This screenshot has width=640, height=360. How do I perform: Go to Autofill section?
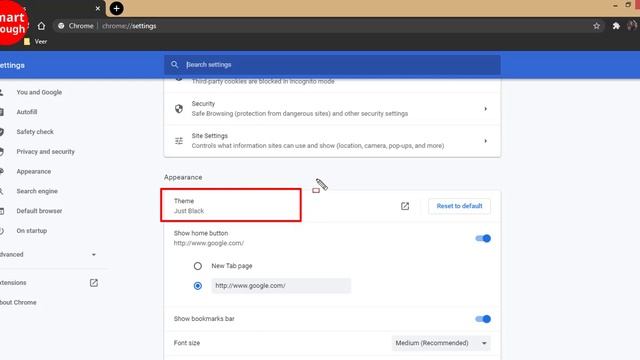pyautogui.click(x=27, y=112)
